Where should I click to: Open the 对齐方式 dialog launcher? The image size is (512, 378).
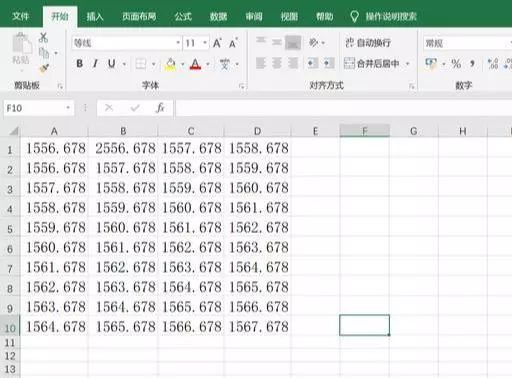click(412, 86)
